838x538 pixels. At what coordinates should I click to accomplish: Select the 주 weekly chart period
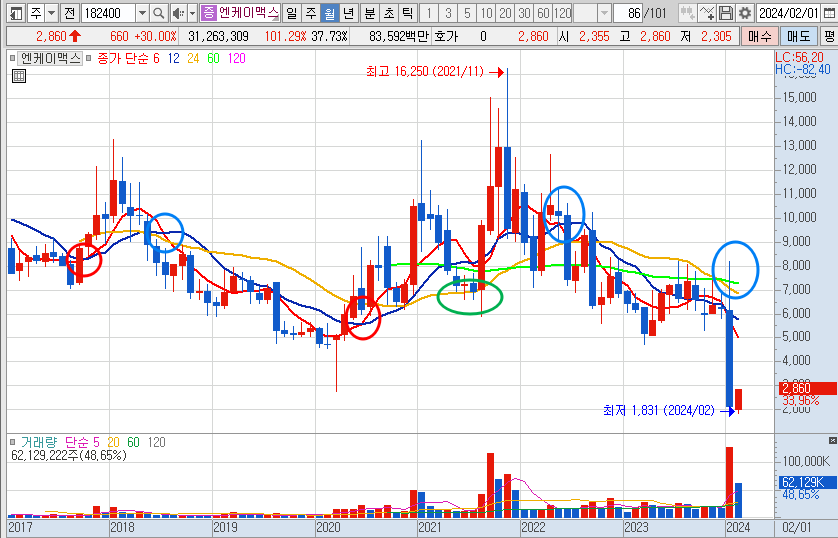coord(311,13)
